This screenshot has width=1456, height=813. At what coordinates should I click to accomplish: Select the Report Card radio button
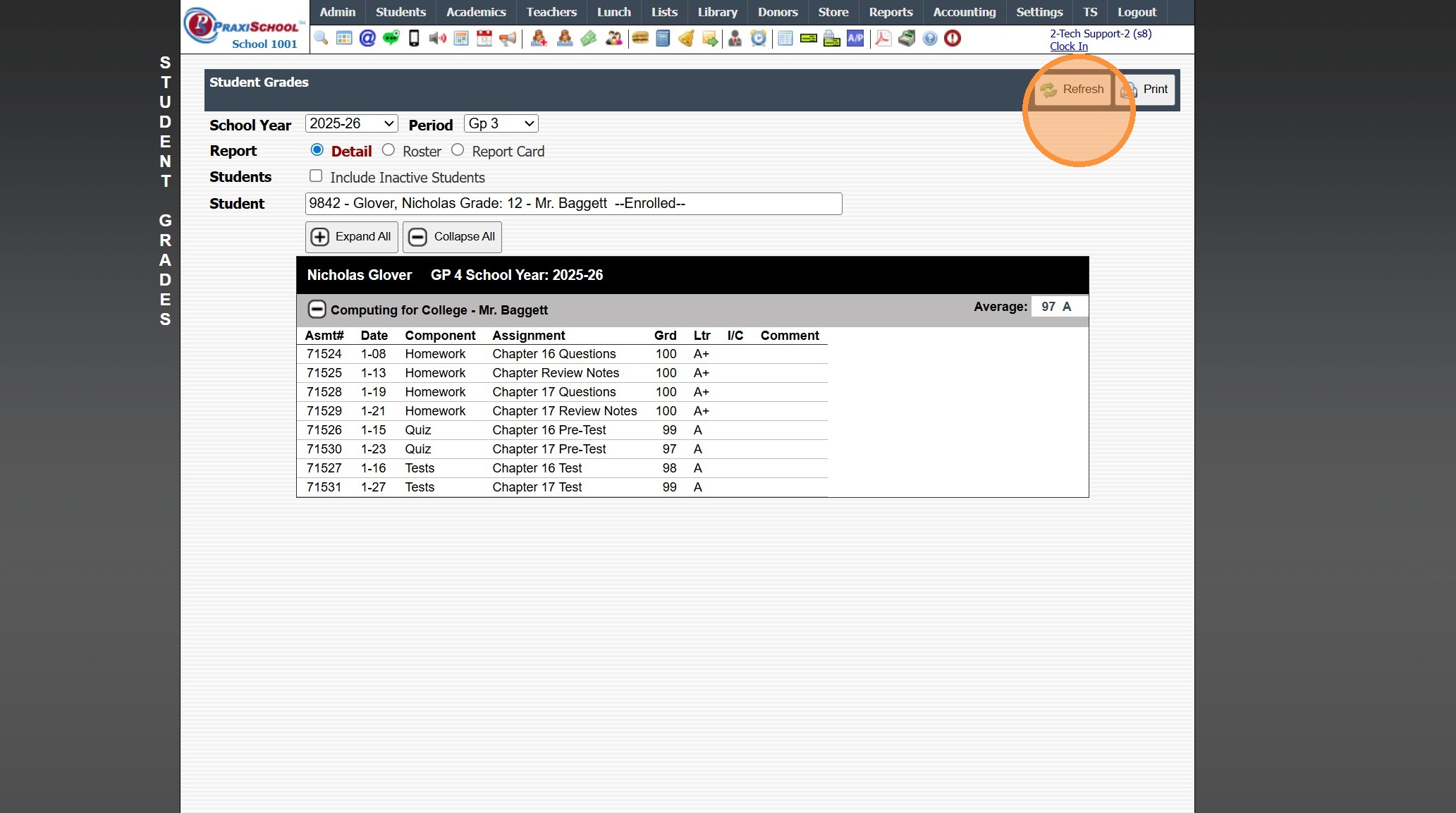click(458, 150)
